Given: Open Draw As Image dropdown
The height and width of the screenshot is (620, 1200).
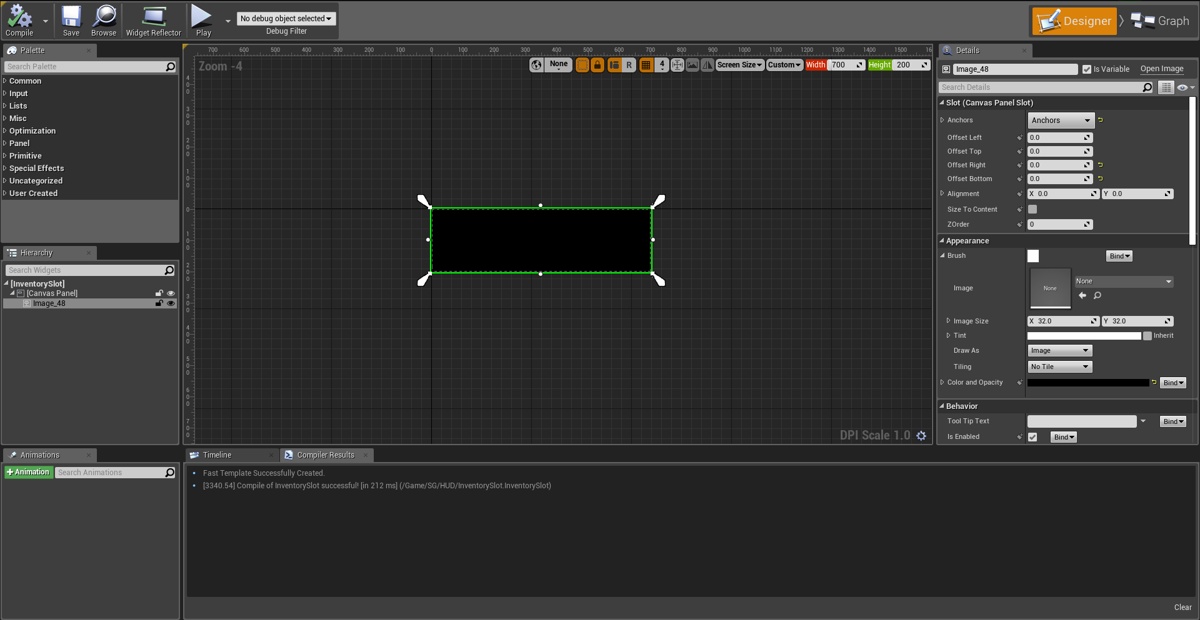Looking at the screenshot, I should pyautogui.click(x=1060, y=351).
